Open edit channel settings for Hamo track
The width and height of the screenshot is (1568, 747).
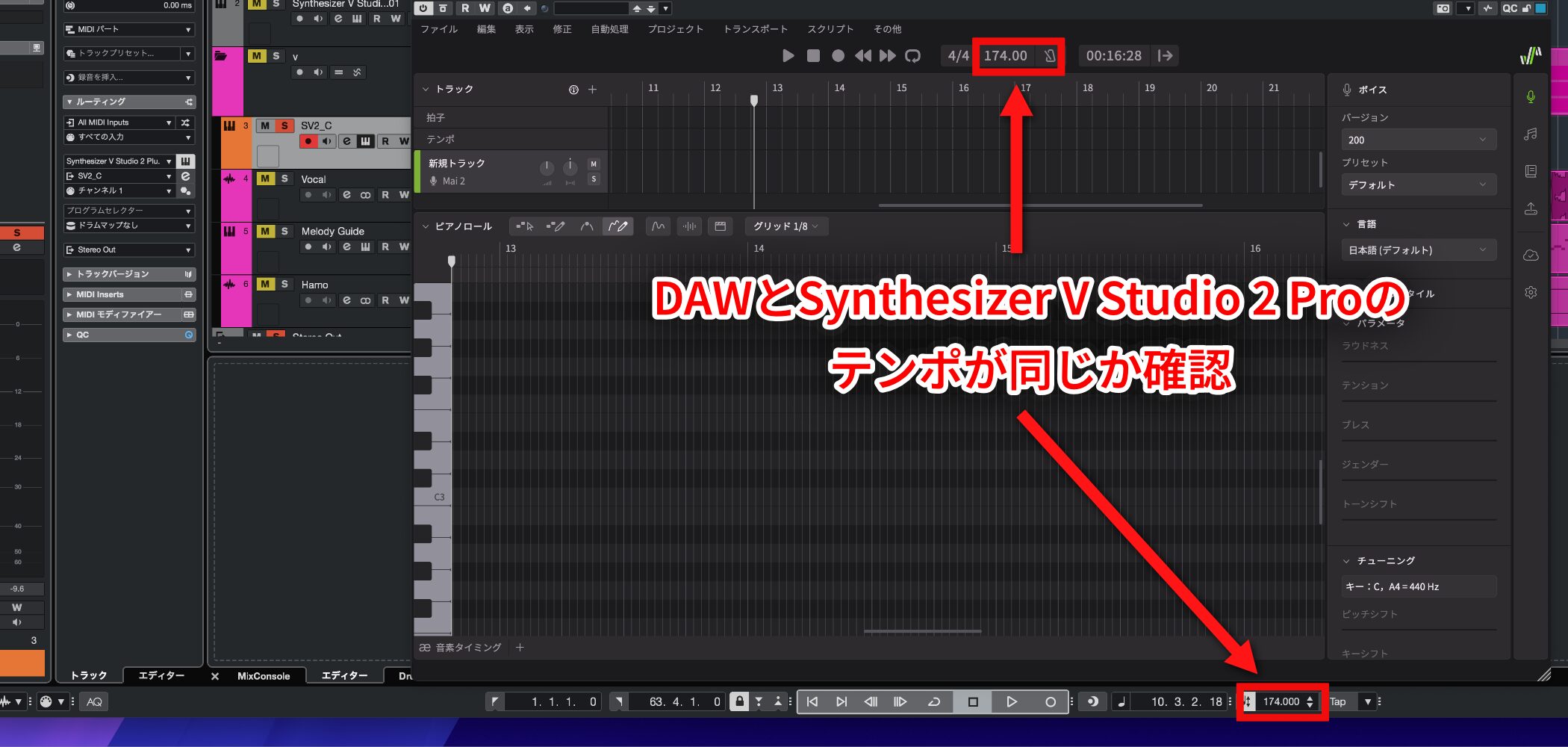(346, 300)
